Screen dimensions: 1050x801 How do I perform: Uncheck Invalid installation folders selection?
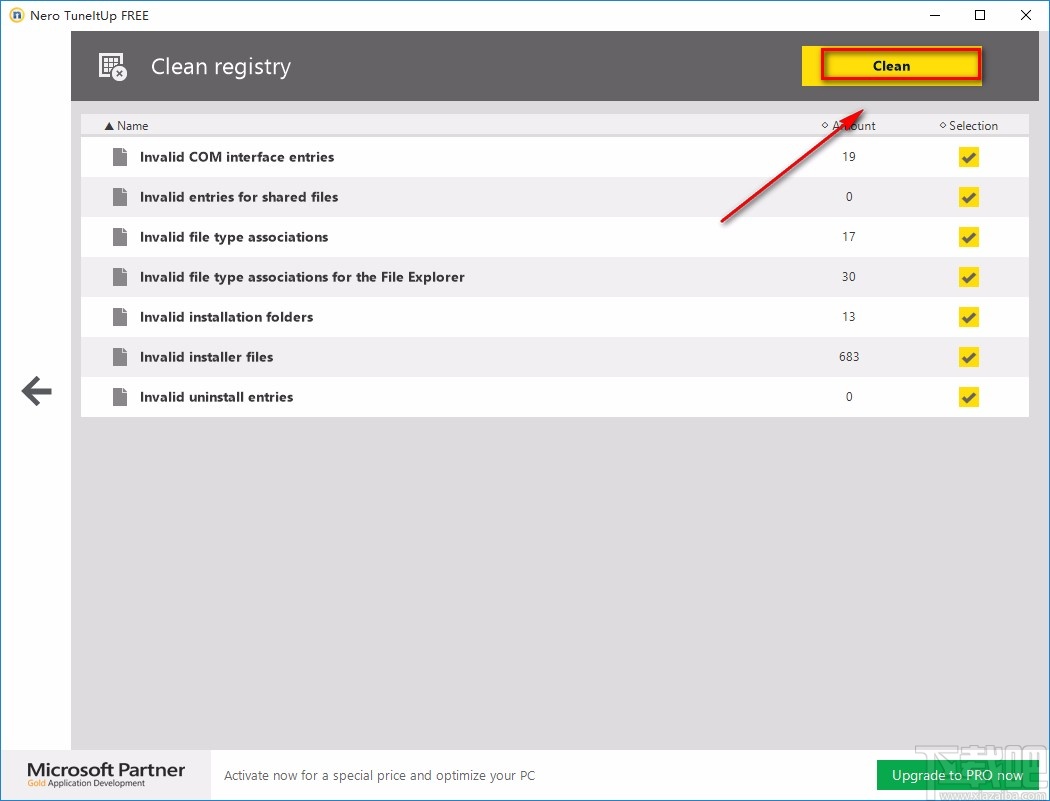pyautogui.click(x=968, y=317)
